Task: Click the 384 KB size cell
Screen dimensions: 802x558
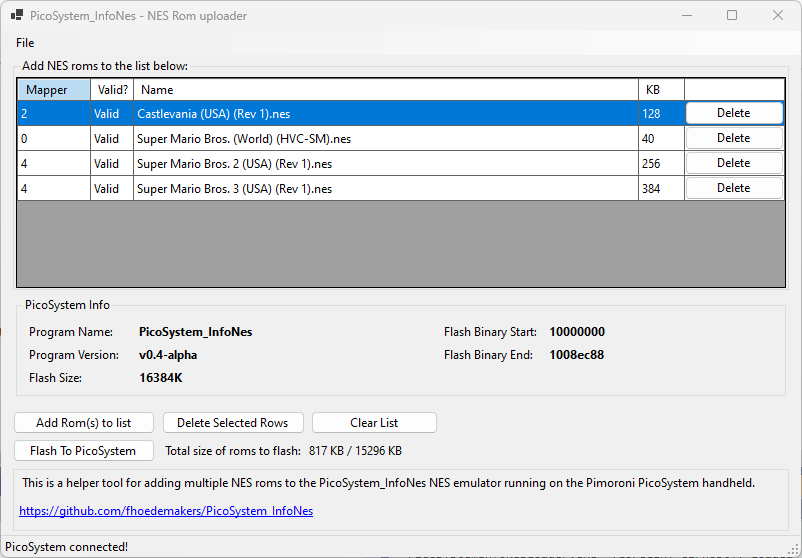Action: pos(661,189)
